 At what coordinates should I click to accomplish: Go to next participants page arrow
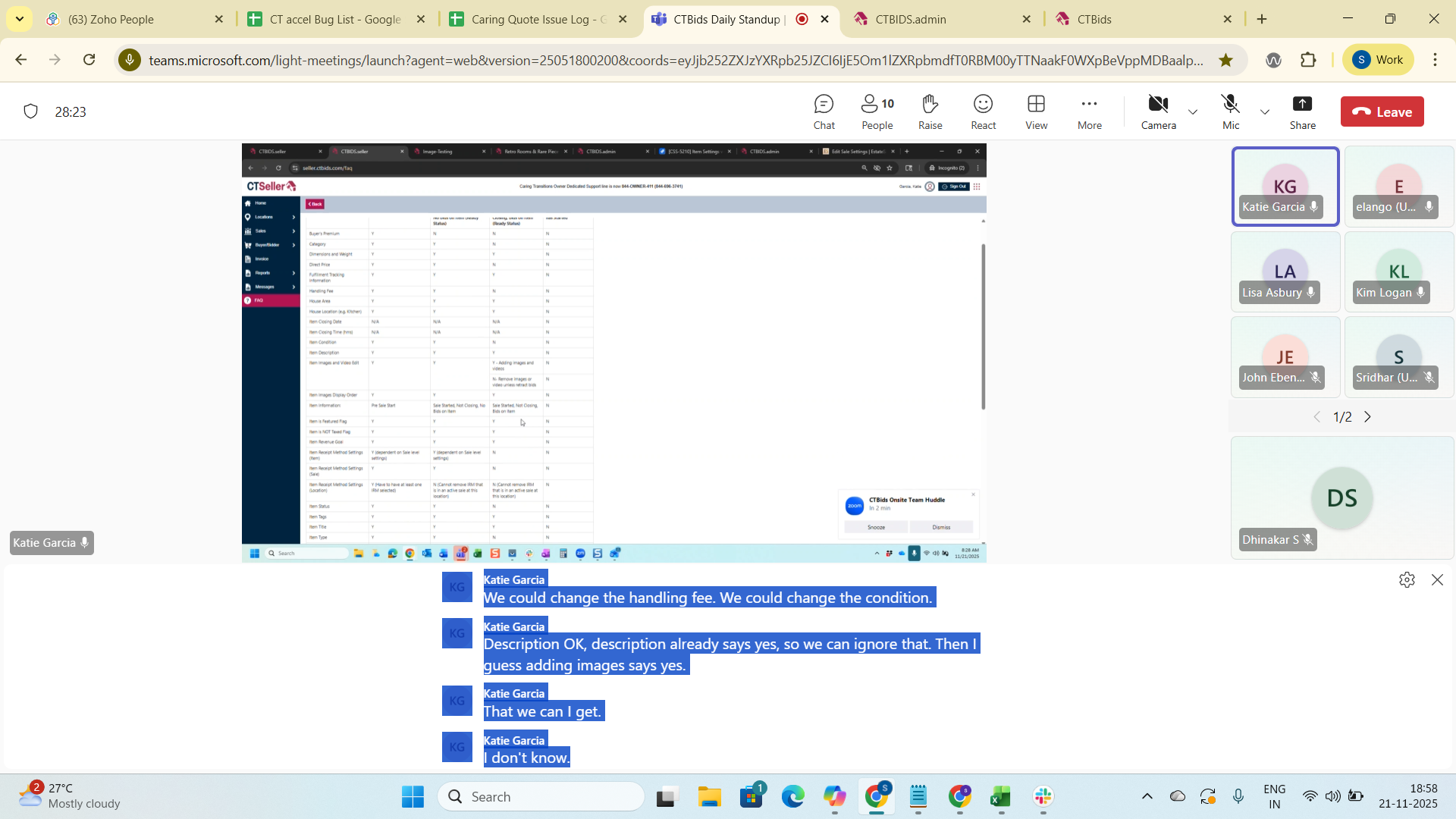pyautogui.click(x=1368, y=417)
